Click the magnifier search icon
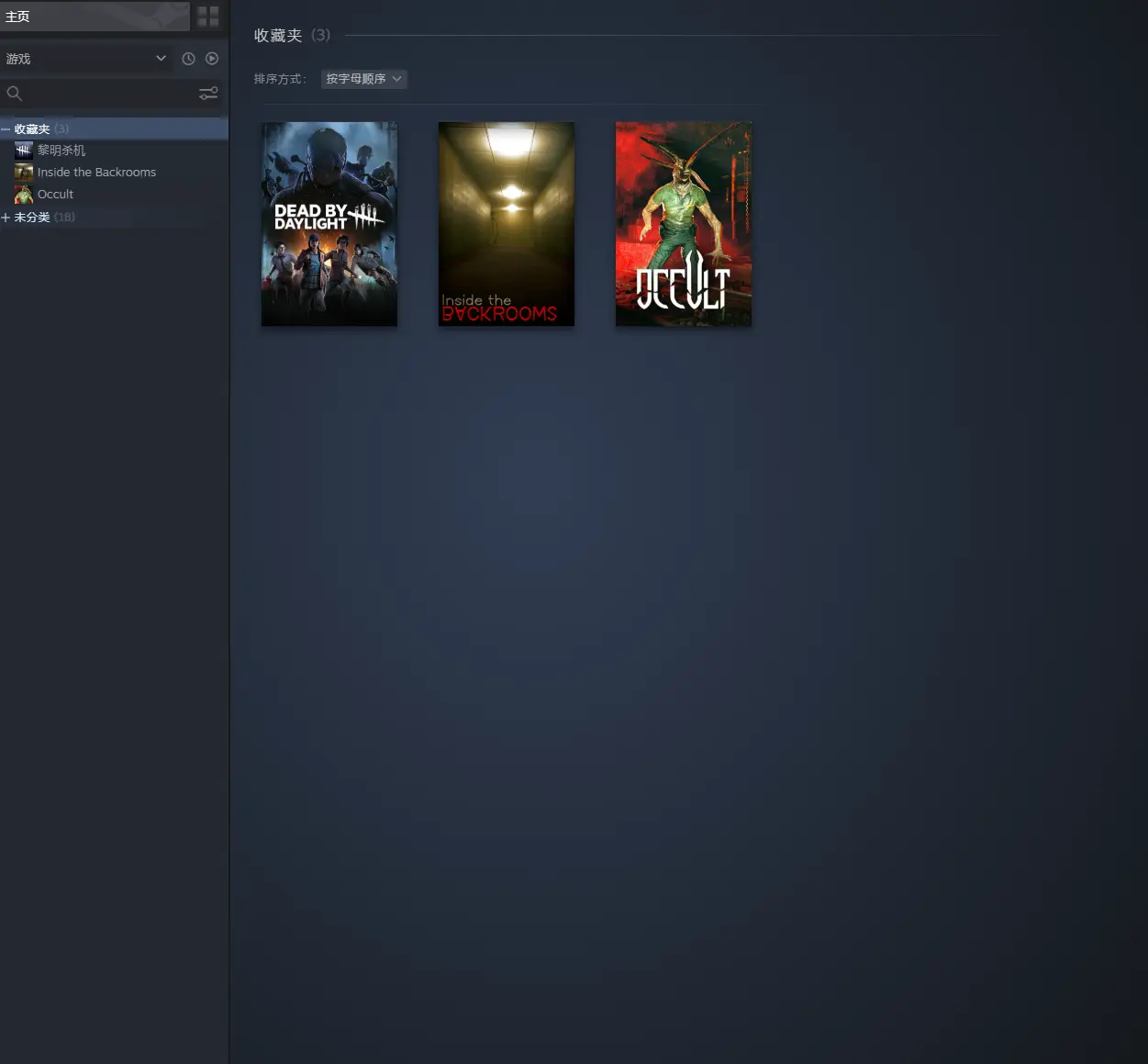 pyautogui.click(x=14, y=93)
